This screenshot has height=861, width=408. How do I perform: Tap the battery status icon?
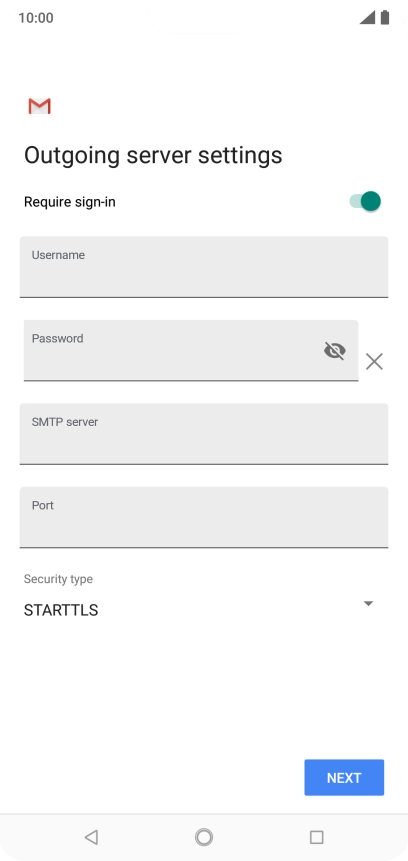[x=385, y=18]
